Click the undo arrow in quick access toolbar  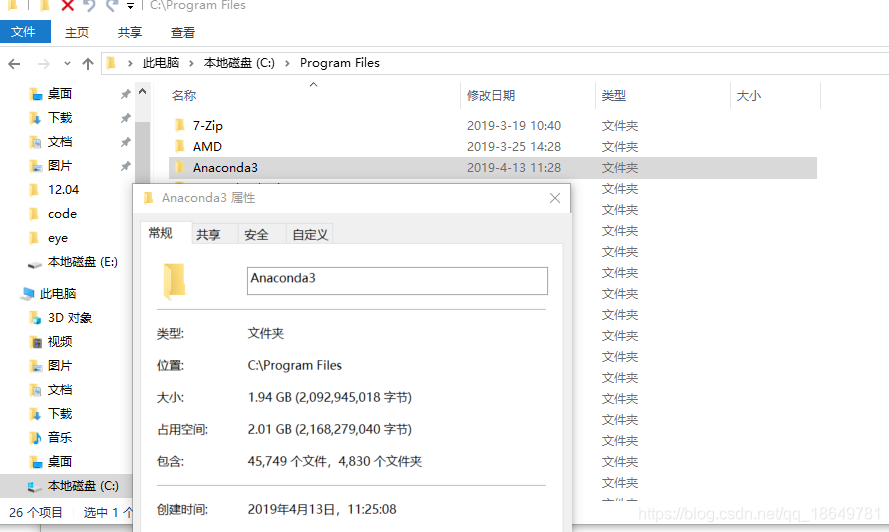coord(89,6)
